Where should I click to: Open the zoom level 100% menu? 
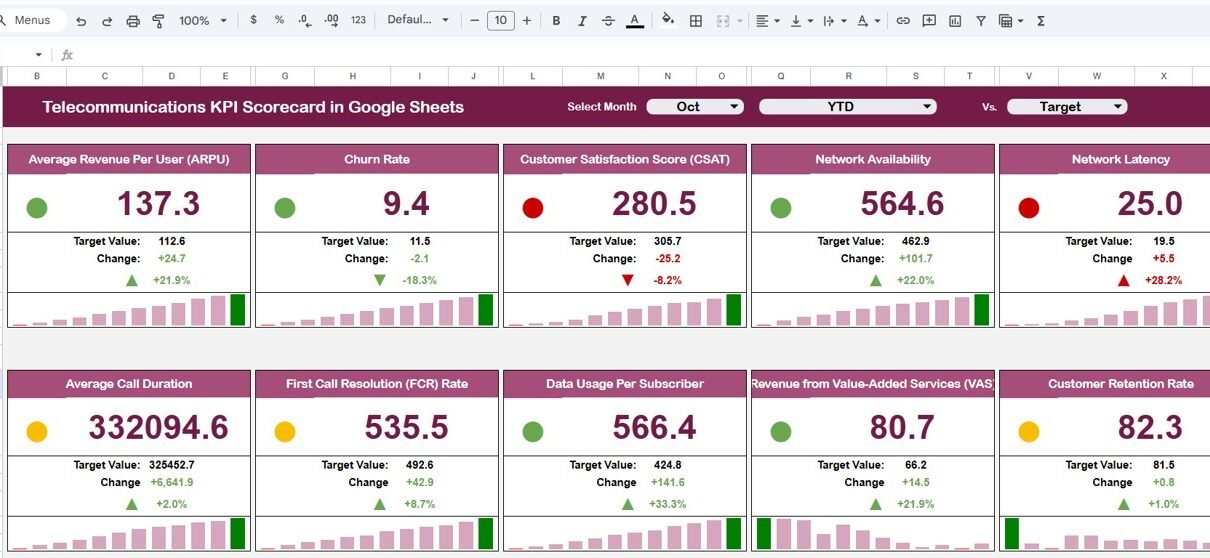pyautogui.click(x=202, y=20)
